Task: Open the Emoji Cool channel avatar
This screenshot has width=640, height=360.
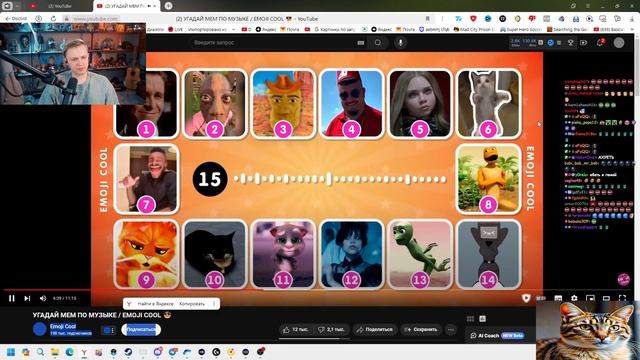Action: 40,329
